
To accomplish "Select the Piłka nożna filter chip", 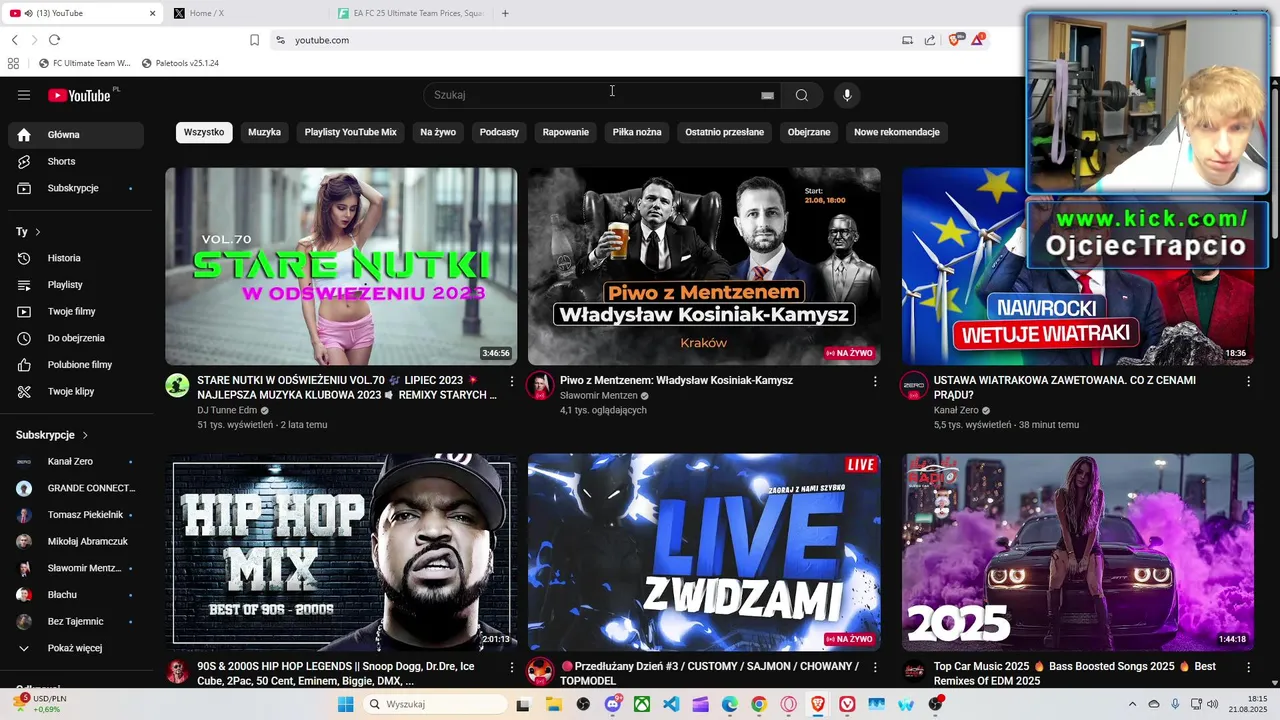I will click(x=637, y=132).
